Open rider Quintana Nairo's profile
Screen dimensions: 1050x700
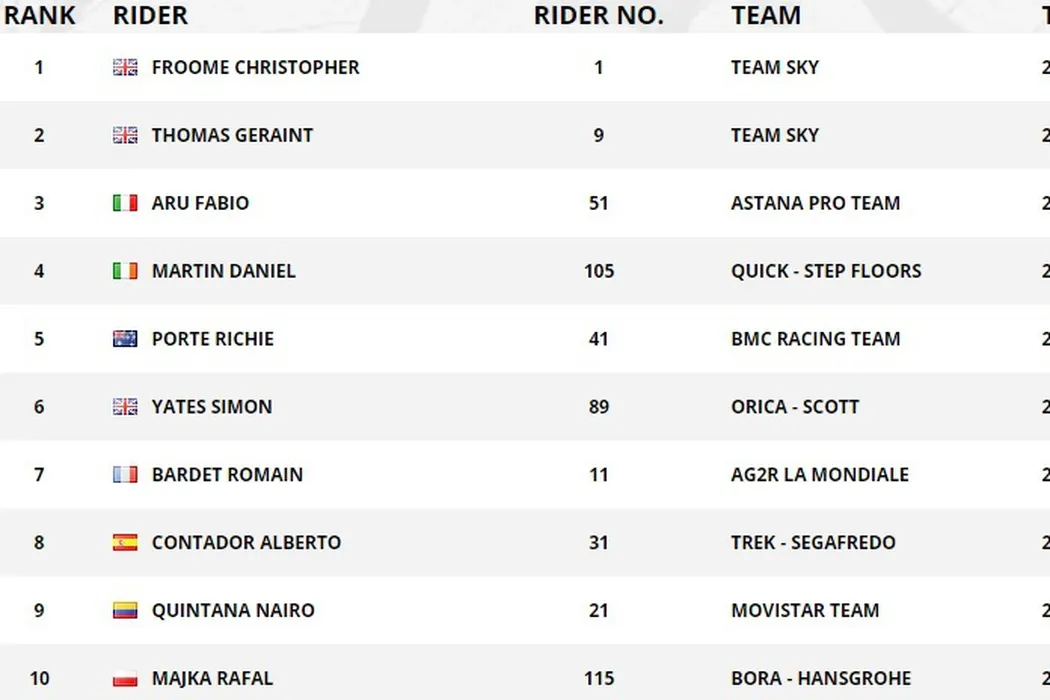click(x=233, y=611)
